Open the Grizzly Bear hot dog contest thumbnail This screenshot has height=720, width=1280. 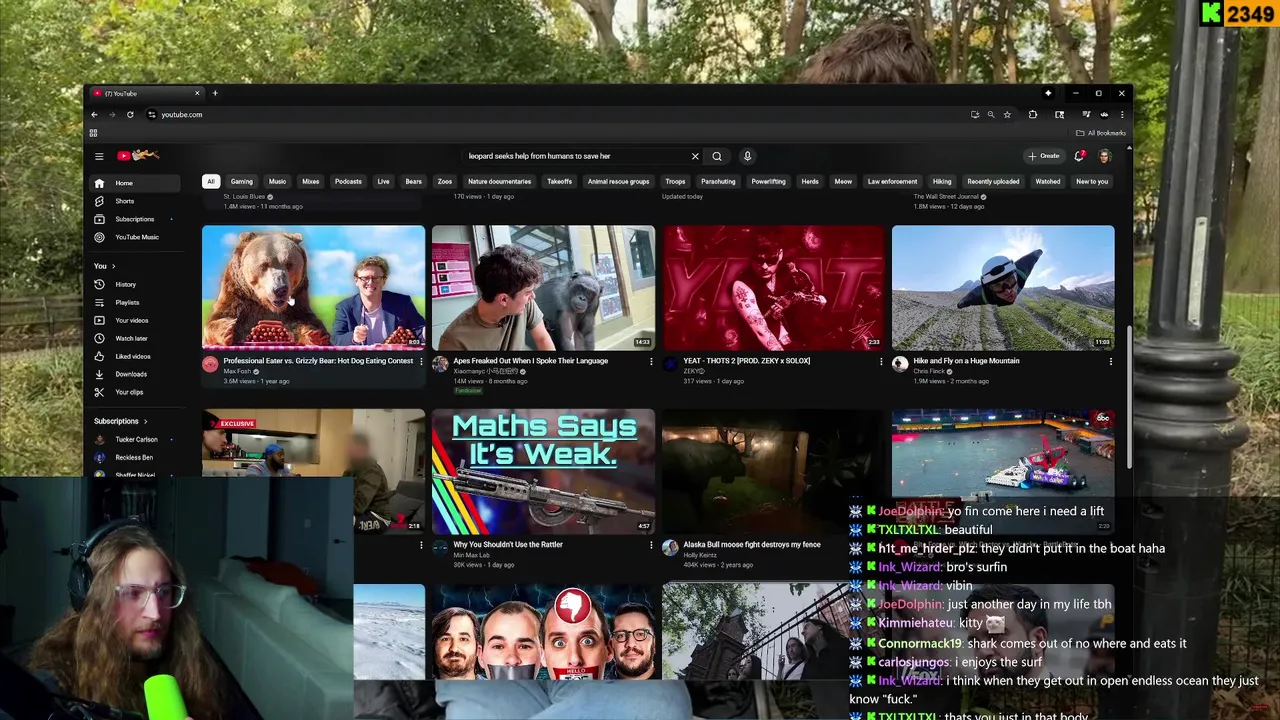[x=313, y=287]
